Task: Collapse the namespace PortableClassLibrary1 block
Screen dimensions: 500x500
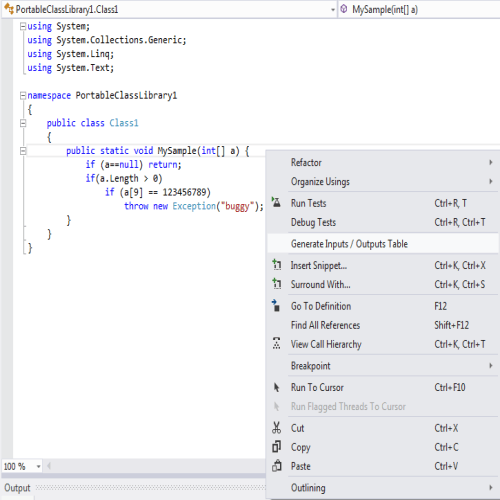Action: (23, 96)
